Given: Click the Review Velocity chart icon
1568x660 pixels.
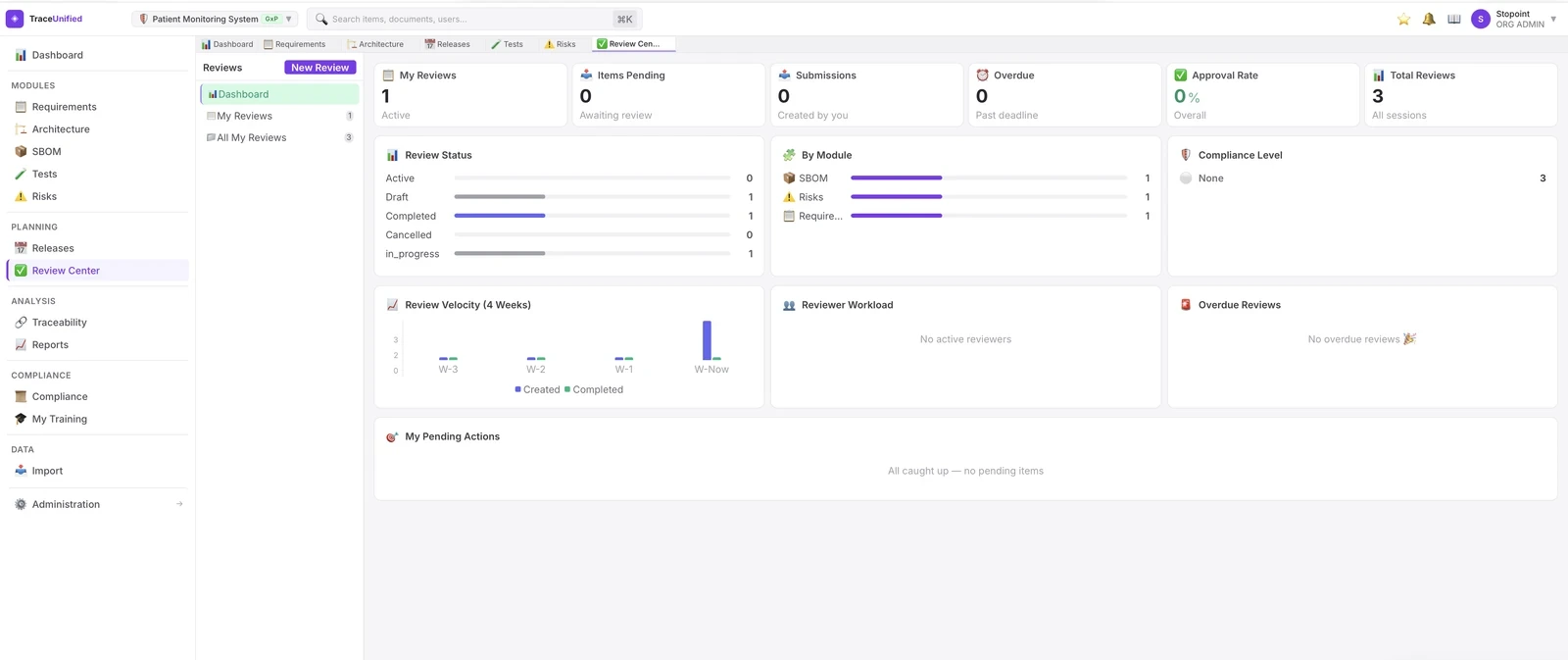Looking at the screenshot, I should 392,305.
